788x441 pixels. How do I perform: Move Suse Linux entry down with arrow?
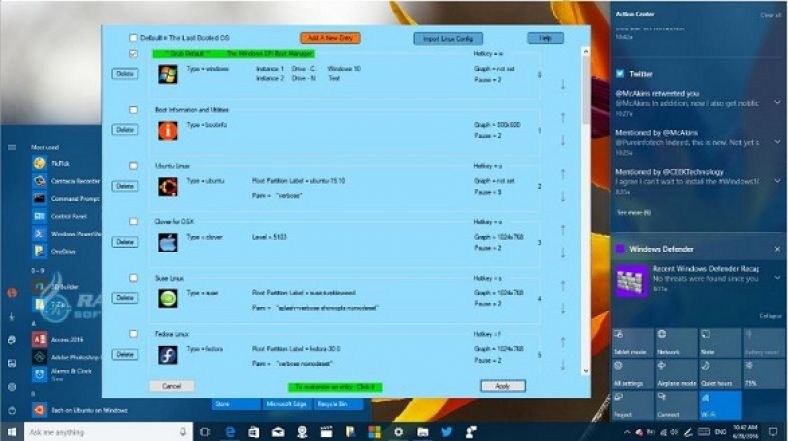563,309
